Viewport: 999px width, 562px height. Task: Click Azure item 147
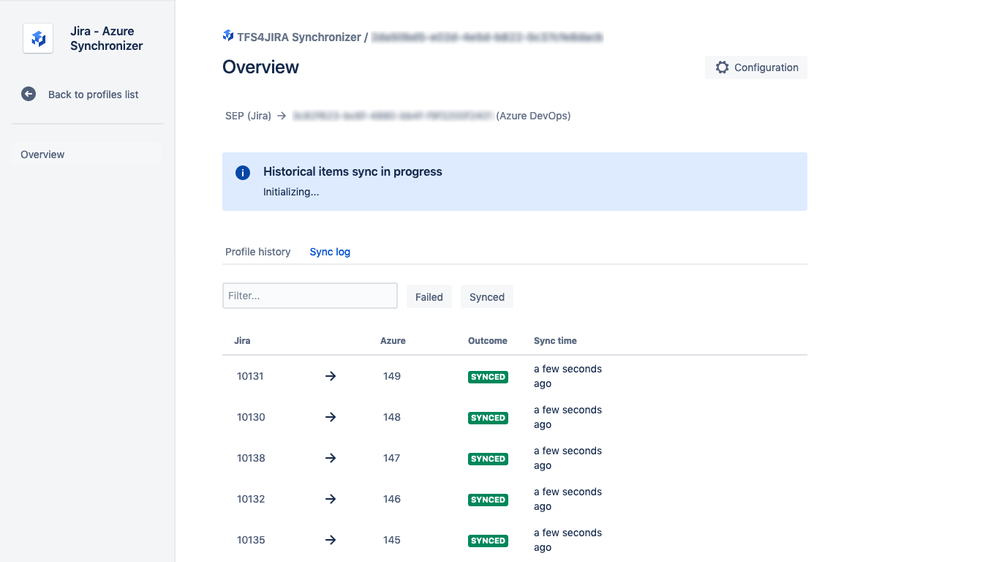(x=391, y=458)
